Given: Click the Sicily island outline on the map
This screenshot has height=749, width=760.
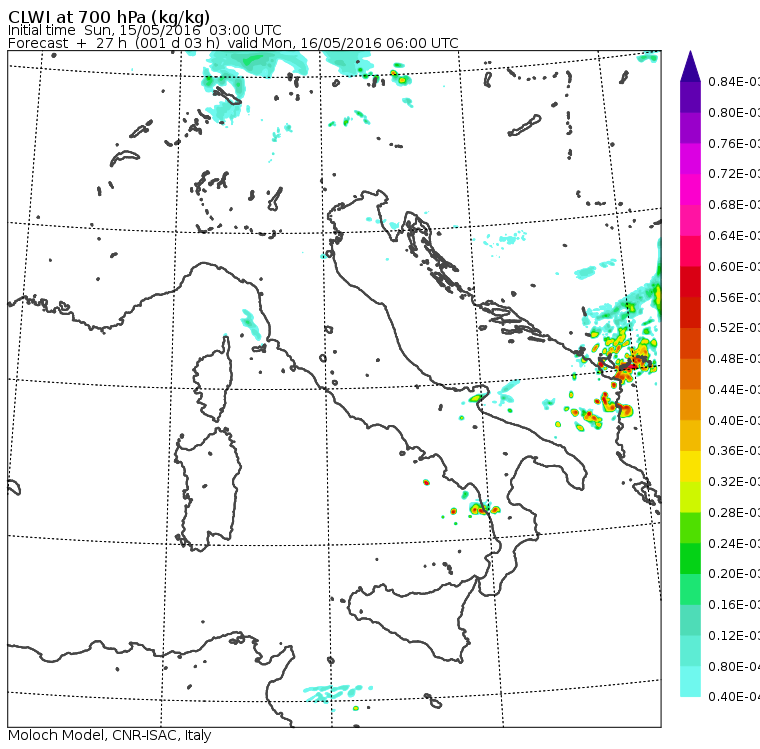Looking at the screenshot, I should (412, 618).
